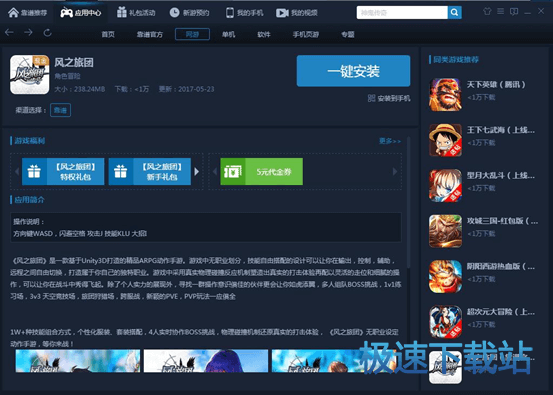The image size is (553, 395).
Task: Open the 王下七武海 game icon
Action: pos(445,140)
